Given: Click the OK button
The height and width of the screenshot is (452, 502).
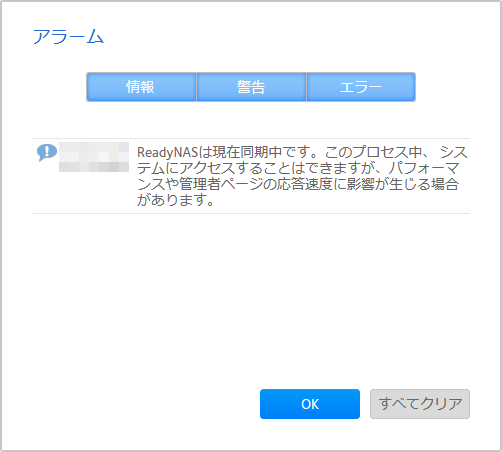Looking at the screenshot, I should pos(310,404).
